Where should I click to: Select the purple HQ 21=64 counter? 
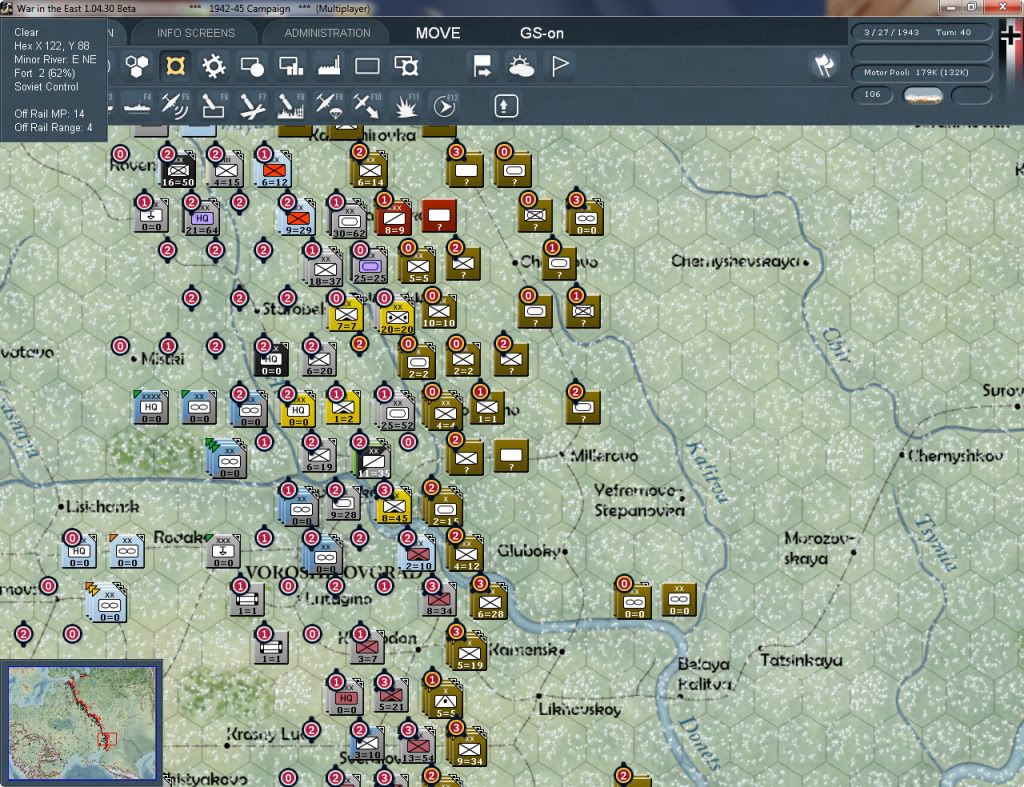coord(202,219)
